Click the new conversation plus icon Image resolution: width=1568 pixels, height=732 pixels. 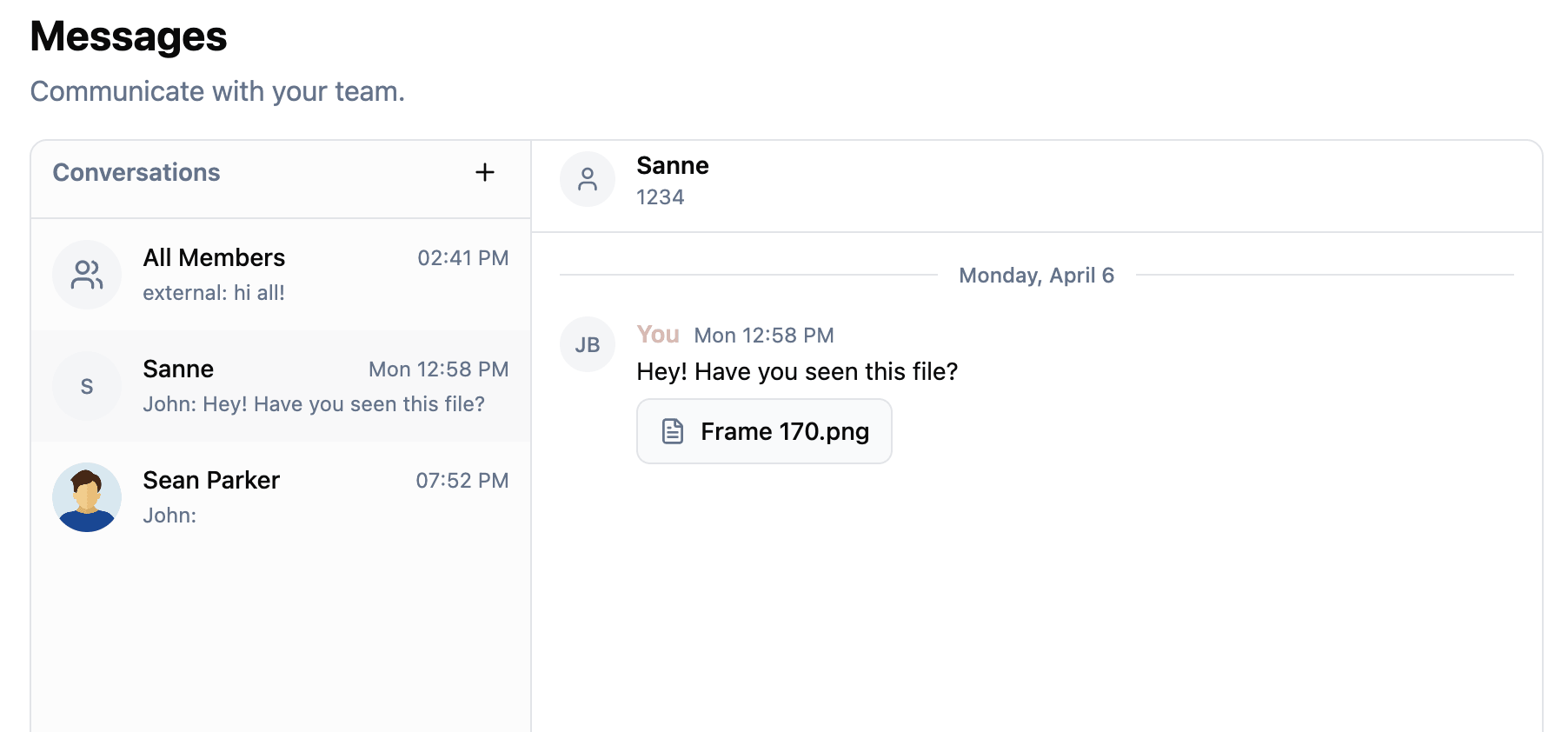coord(484,172)
